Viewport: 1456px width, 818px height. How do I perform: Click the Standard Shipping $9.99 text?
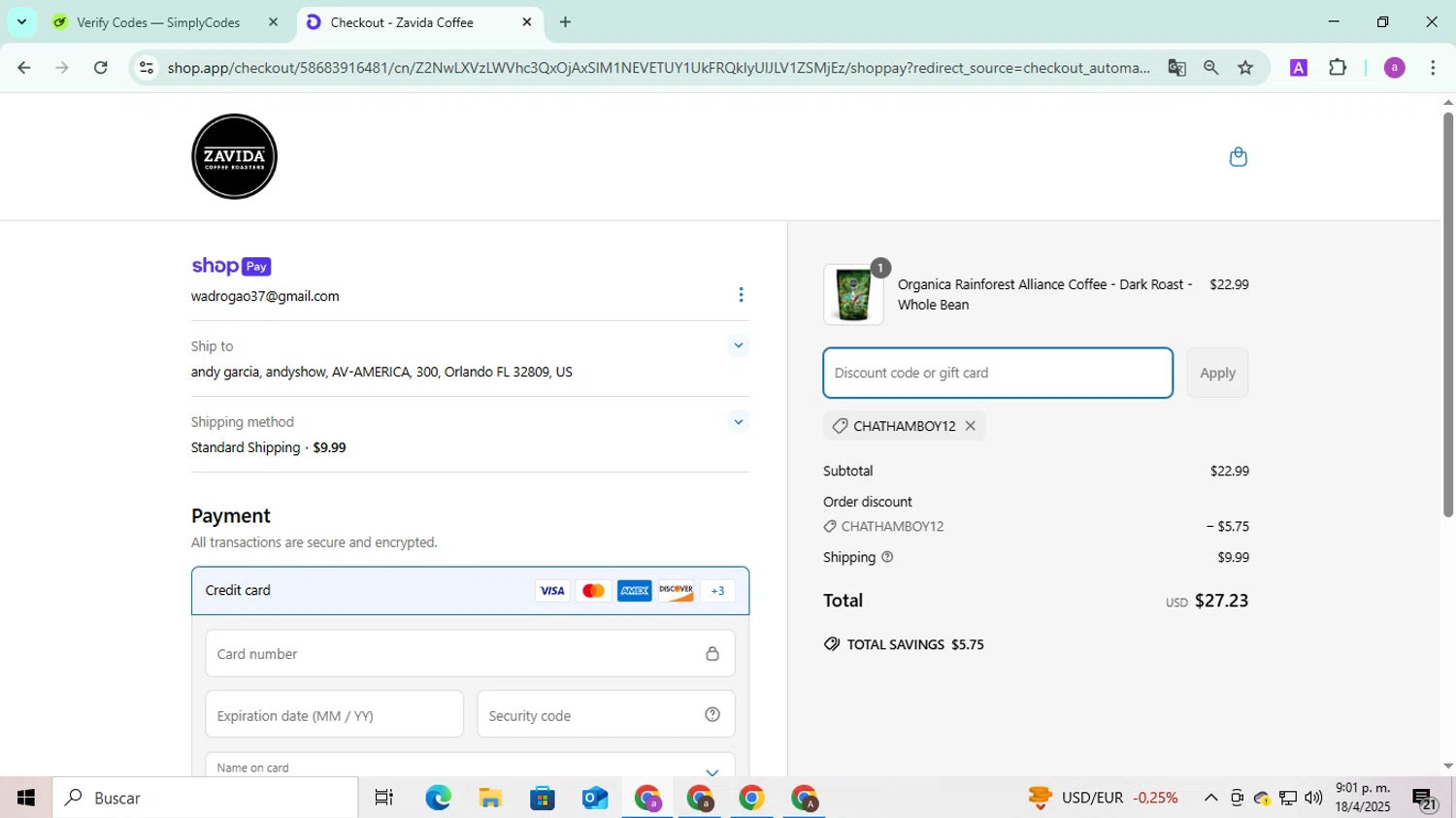coord(269,447)
